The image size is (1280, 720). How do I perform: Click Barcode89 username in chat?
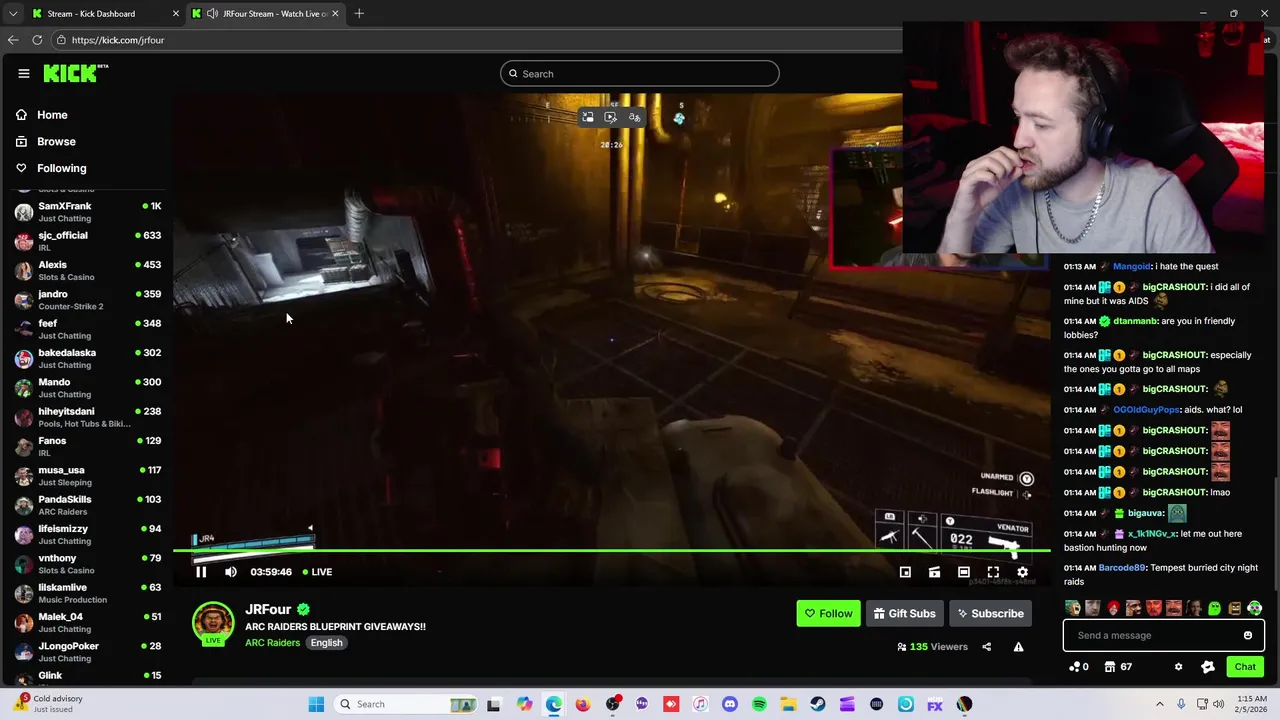tap(1122, 568)
